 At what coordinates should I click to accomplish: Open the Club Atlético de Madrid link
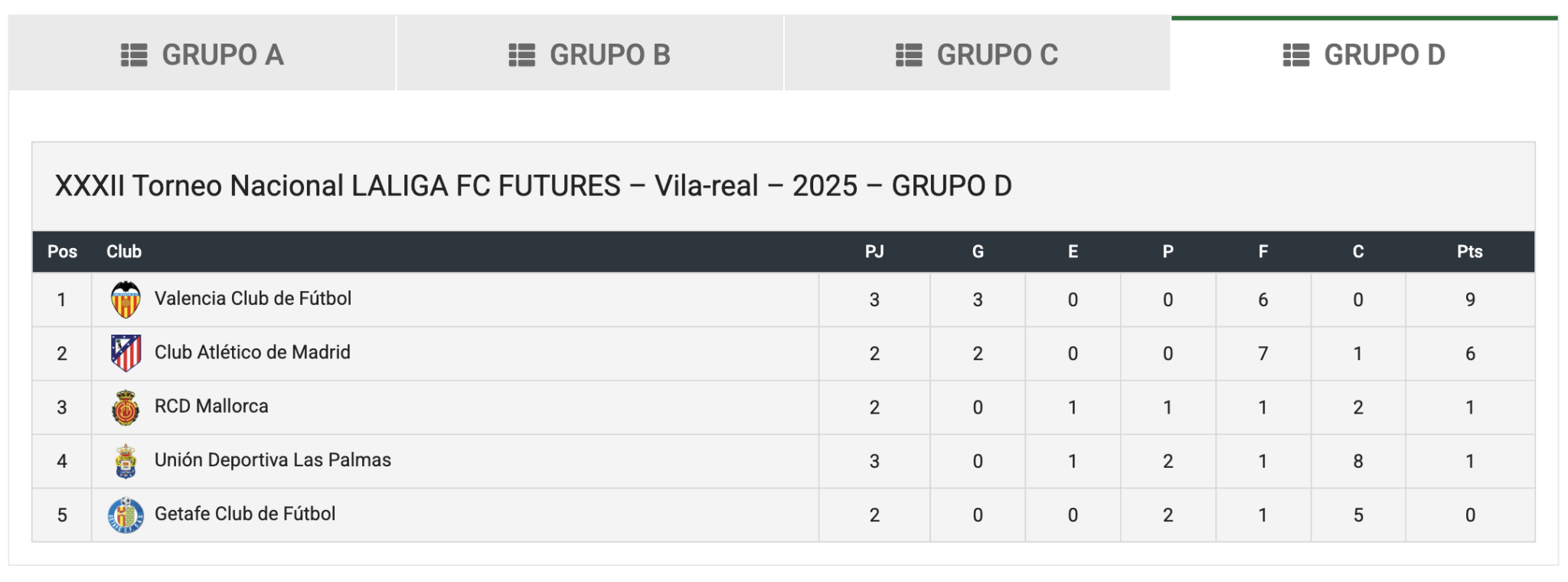click(253, 352)
